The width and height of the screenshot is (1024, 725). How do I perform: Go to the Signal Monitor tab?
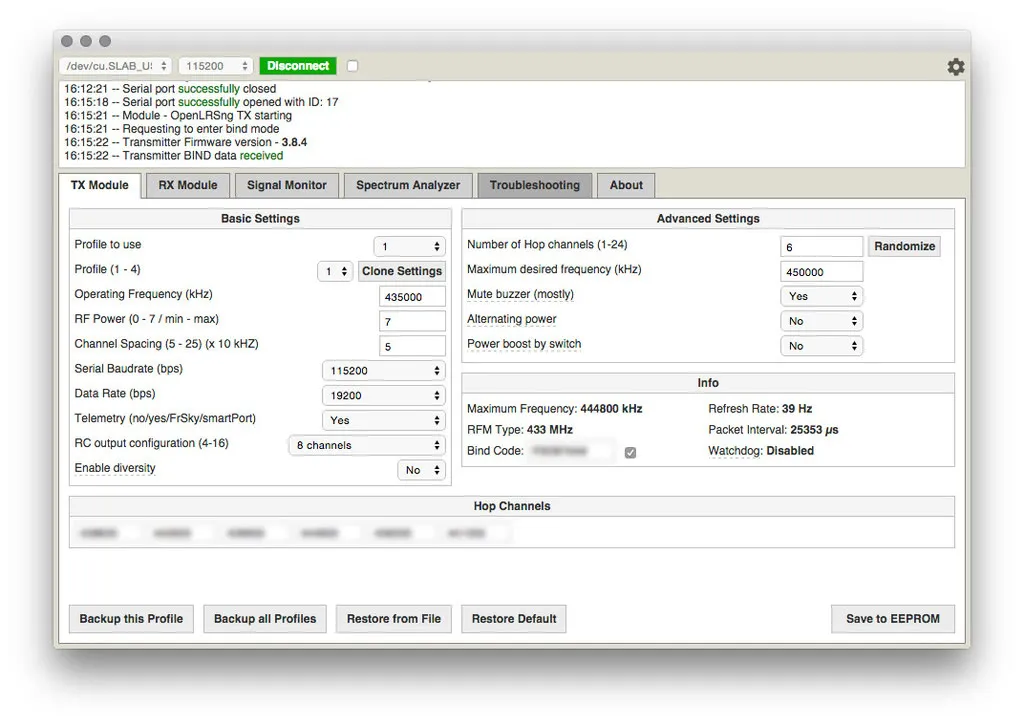pos(287,185)
